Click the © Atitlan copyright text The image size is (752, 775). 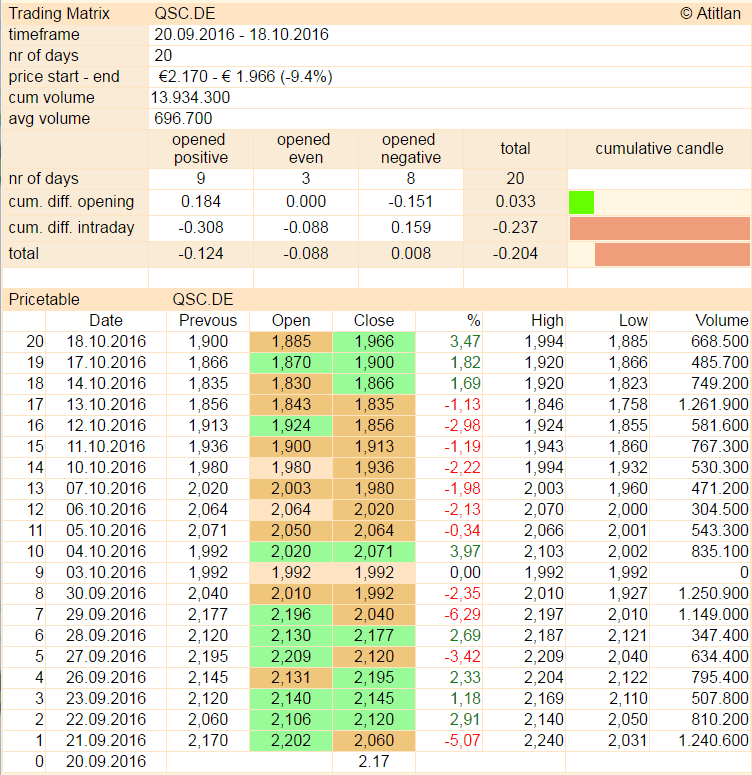point(710,13)
